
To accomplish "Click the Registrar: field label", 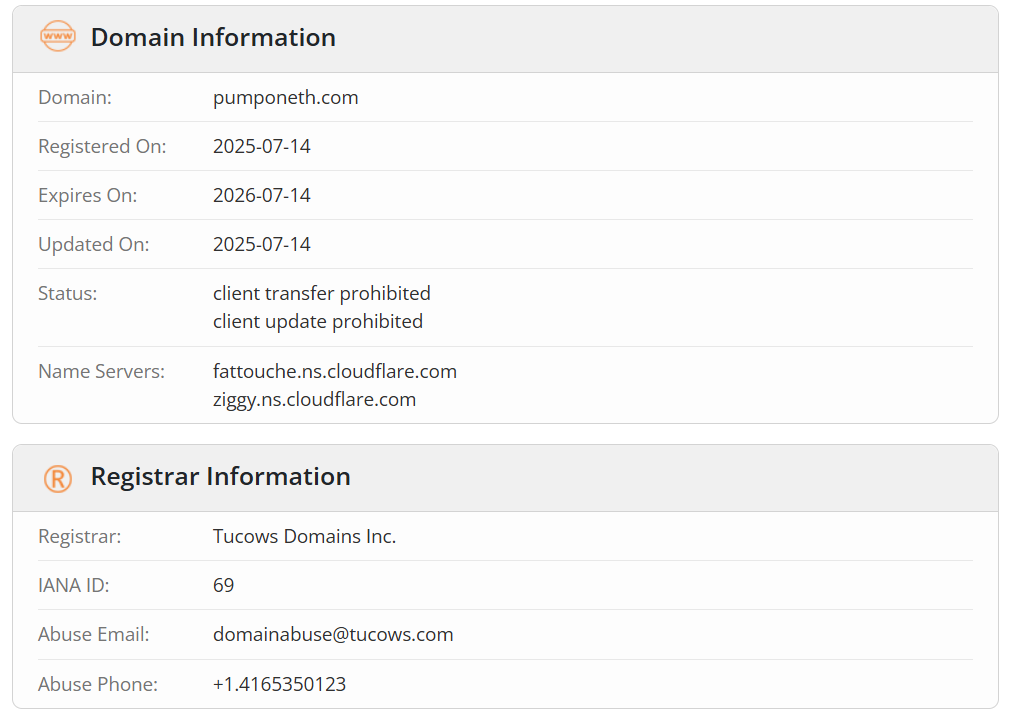I will click(x=79, y=537).
